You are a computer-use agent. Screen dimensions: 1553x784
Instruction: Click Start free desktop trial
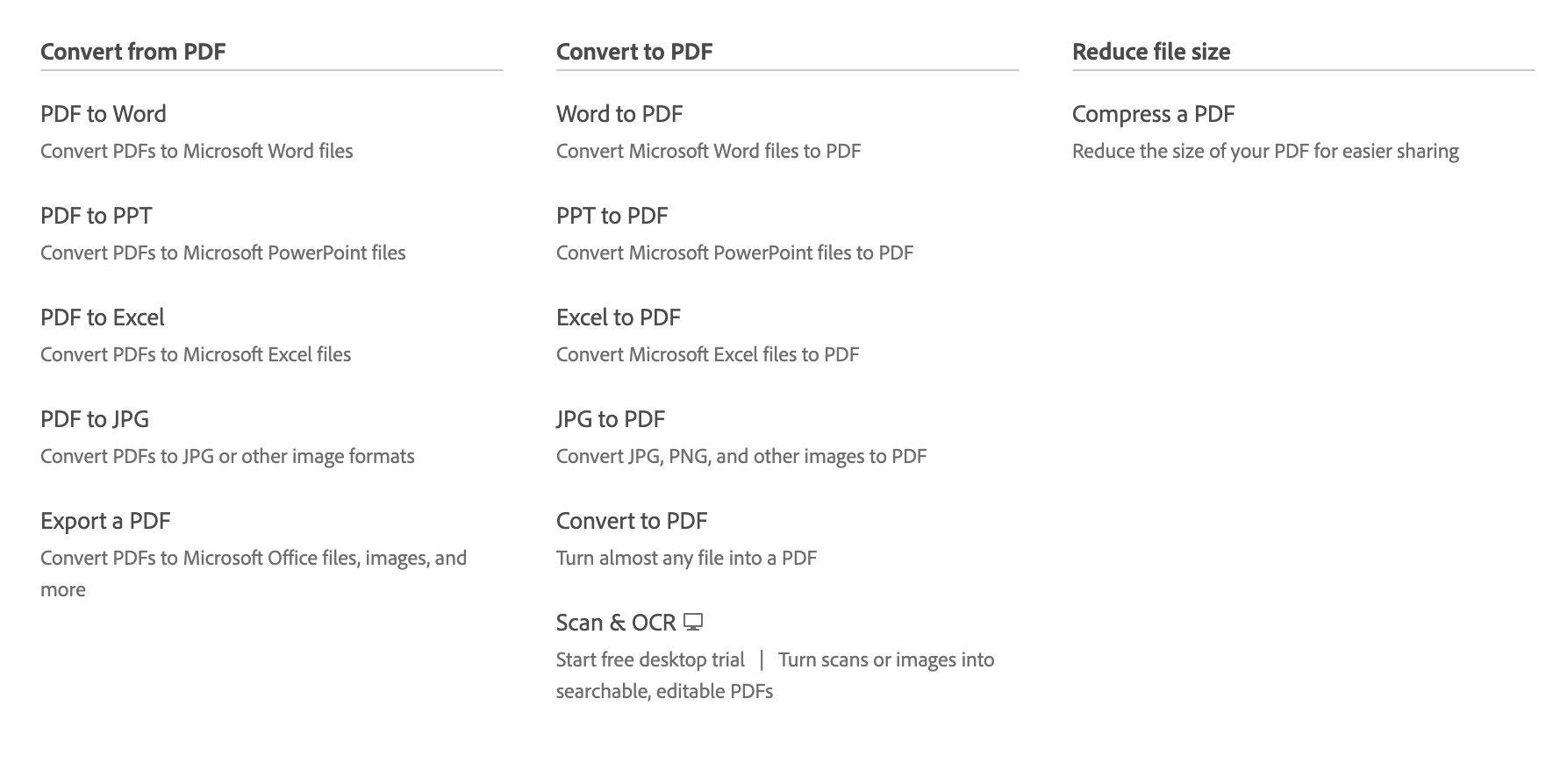click(x=650, y=659)
